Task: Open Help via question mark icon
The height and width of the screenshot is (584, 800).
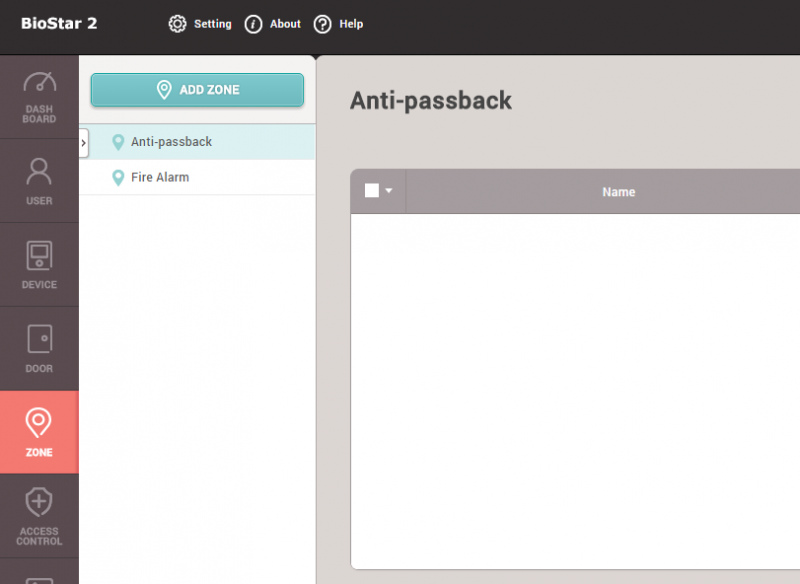Action: coord(322,24)
